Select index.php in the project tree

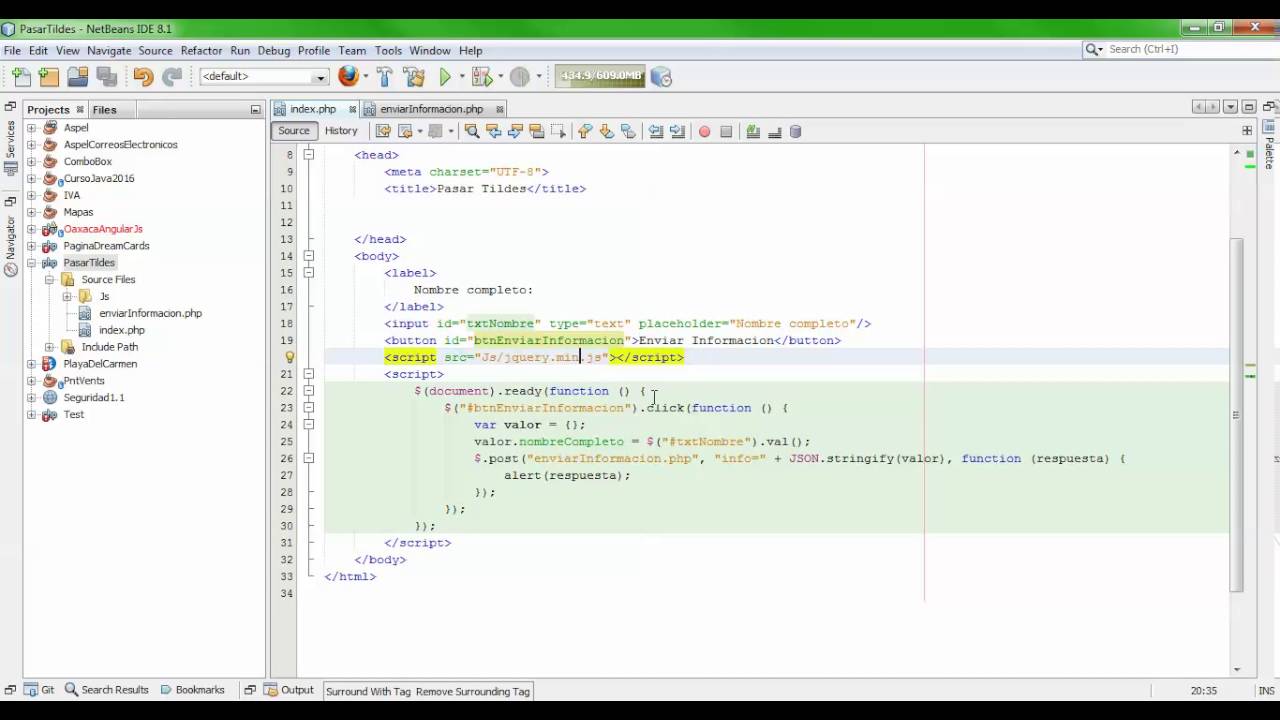pos(121,330)
